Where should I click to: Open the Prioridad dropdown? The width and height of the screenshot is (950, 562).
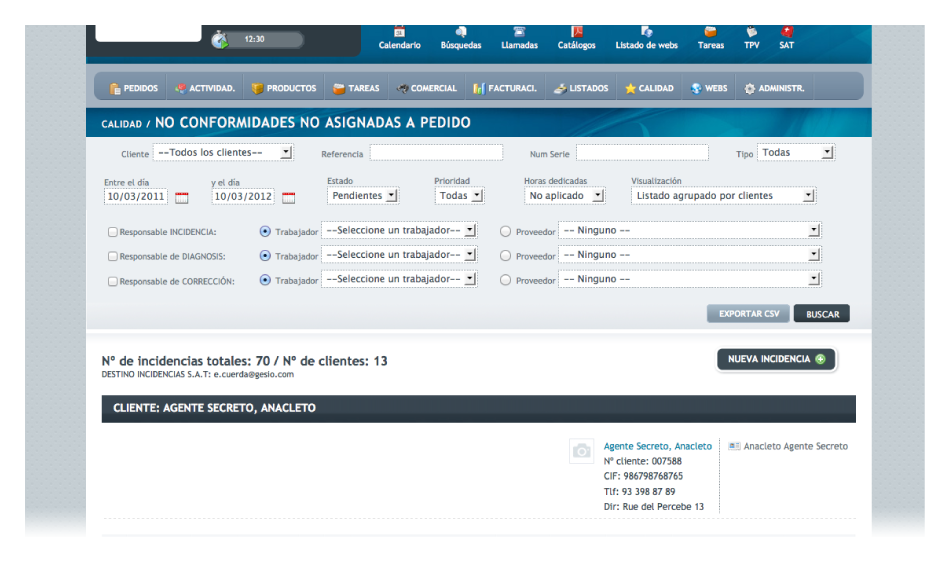click(x=459, y=196)
